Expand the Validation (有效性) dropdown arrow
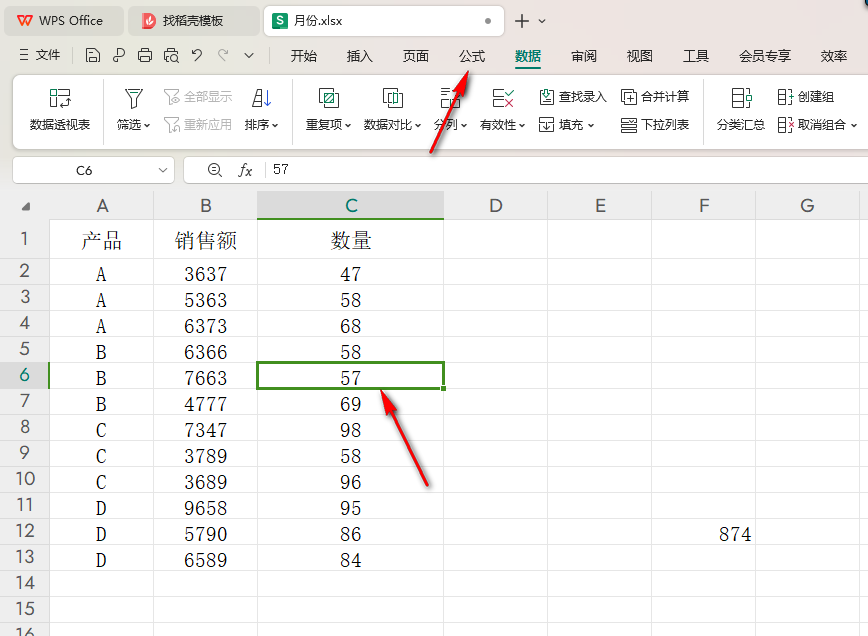 [522, 126]
